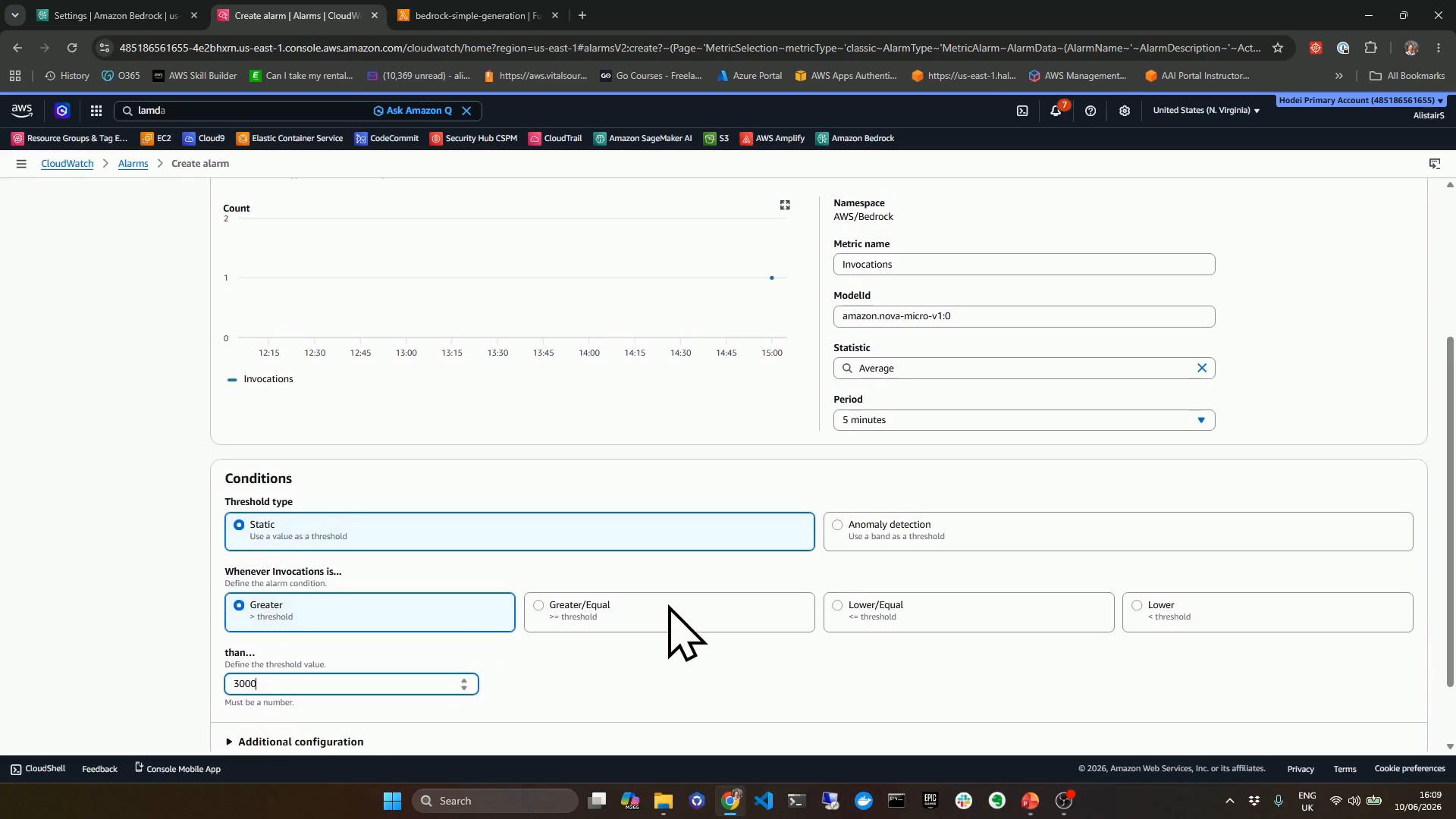Image resolution: width=1456 pixels, height=819 pixels.
Task: Clear the Average statistic field
Action: tap(1202, 368)
